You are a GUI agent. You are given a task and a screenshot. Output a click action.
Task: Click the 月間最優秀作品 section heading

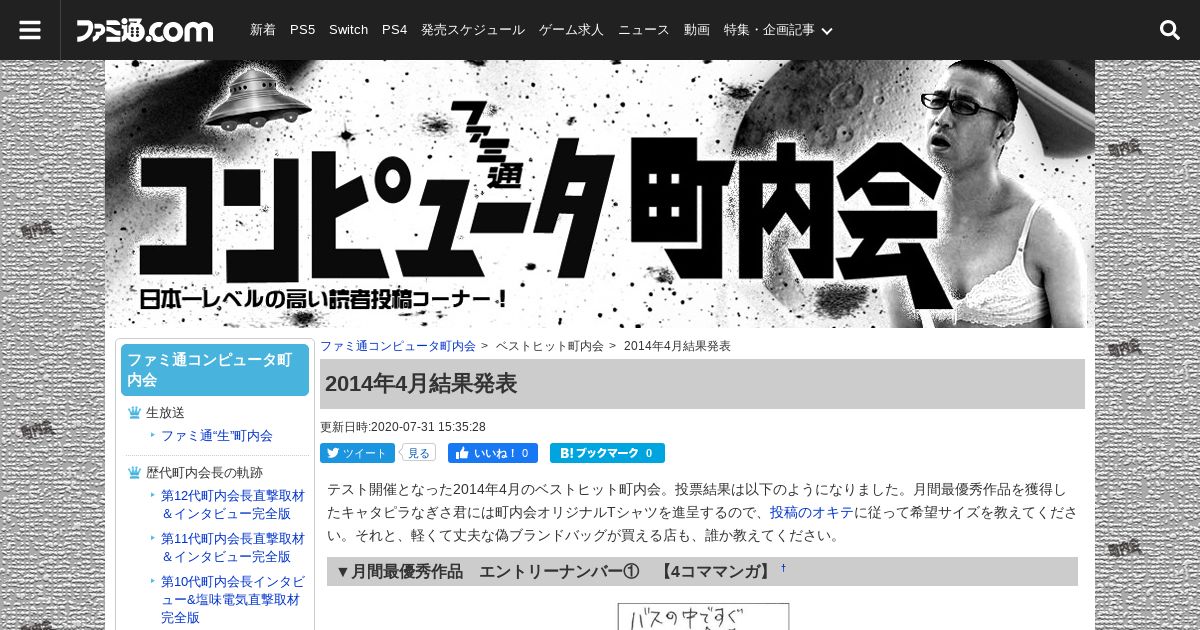(702, 571)
